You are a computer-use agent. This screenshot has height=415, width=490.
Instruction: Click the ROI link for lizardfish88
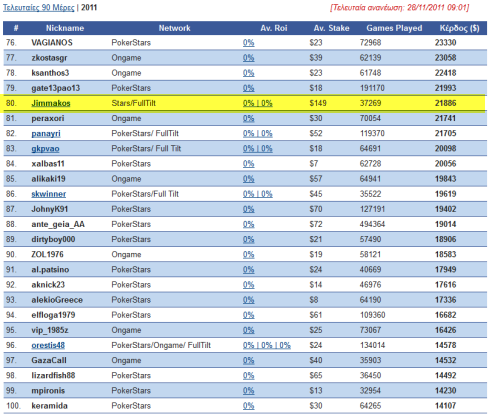coord(249,376)
